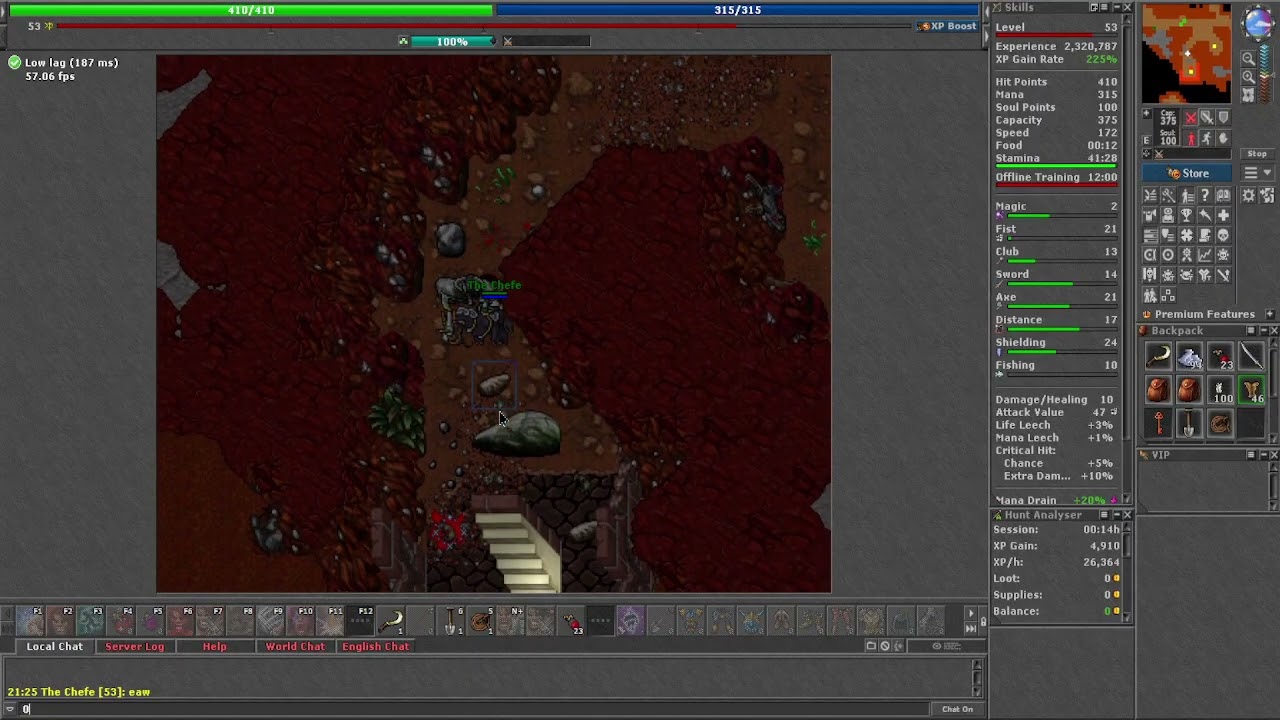This screenshot has width=1280, height=720.
Task: Open the open-book Cyclopedia button
Action: pos(1223,196)
